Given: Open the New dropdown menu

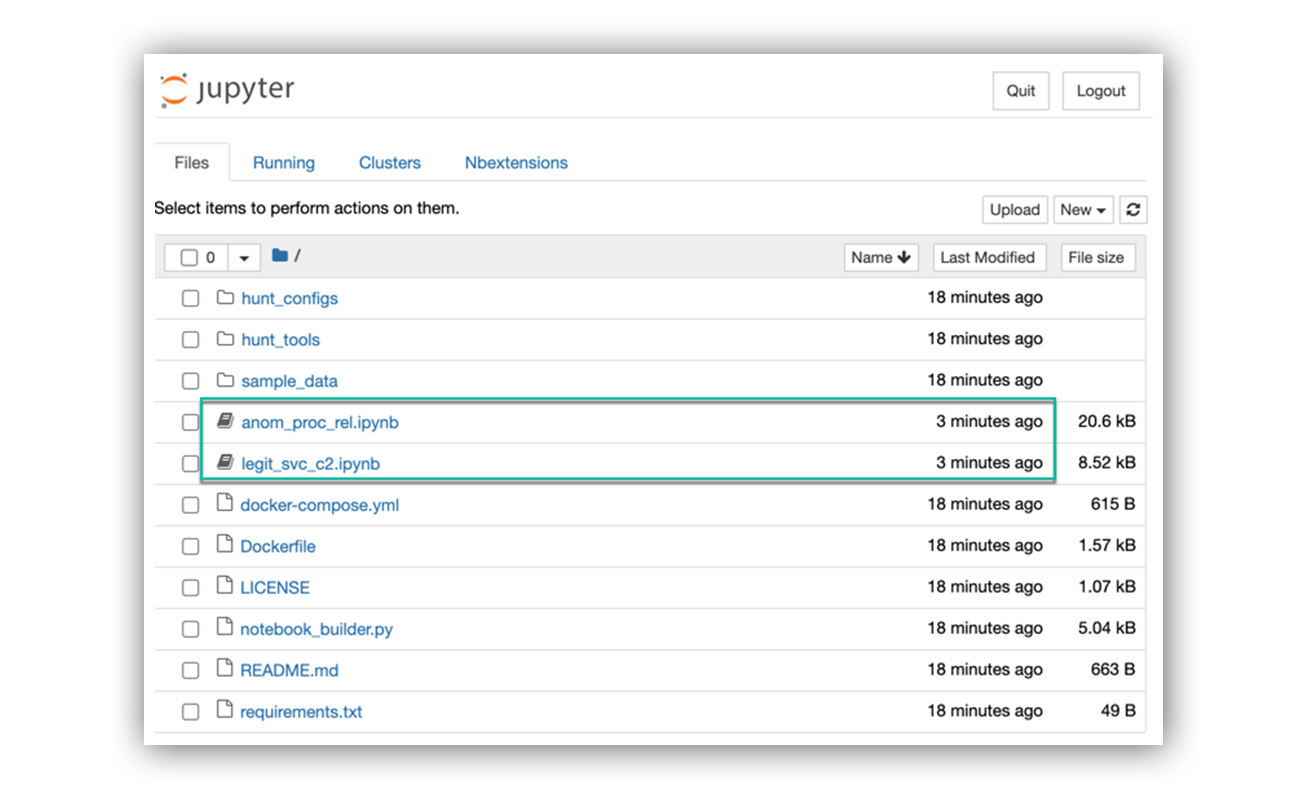Looking at the screenshot, I should (x=1083, y=210).
